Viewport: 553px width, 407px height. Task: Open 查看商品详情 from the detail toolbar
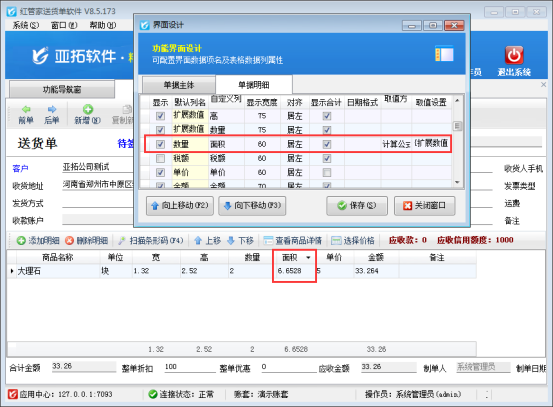click(293, 241)
